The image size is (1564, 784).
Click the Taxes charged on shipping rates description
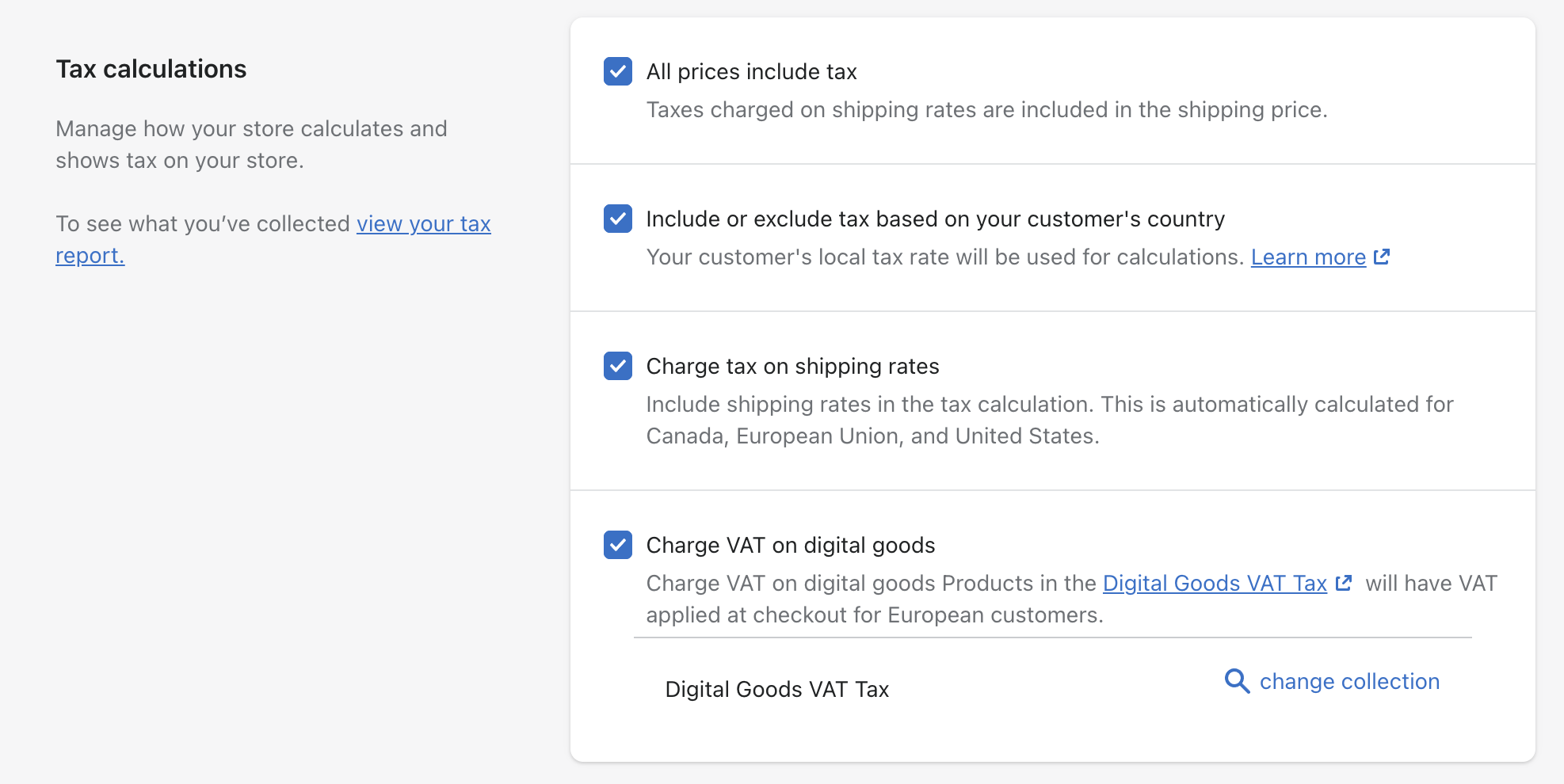pos(986,110)
